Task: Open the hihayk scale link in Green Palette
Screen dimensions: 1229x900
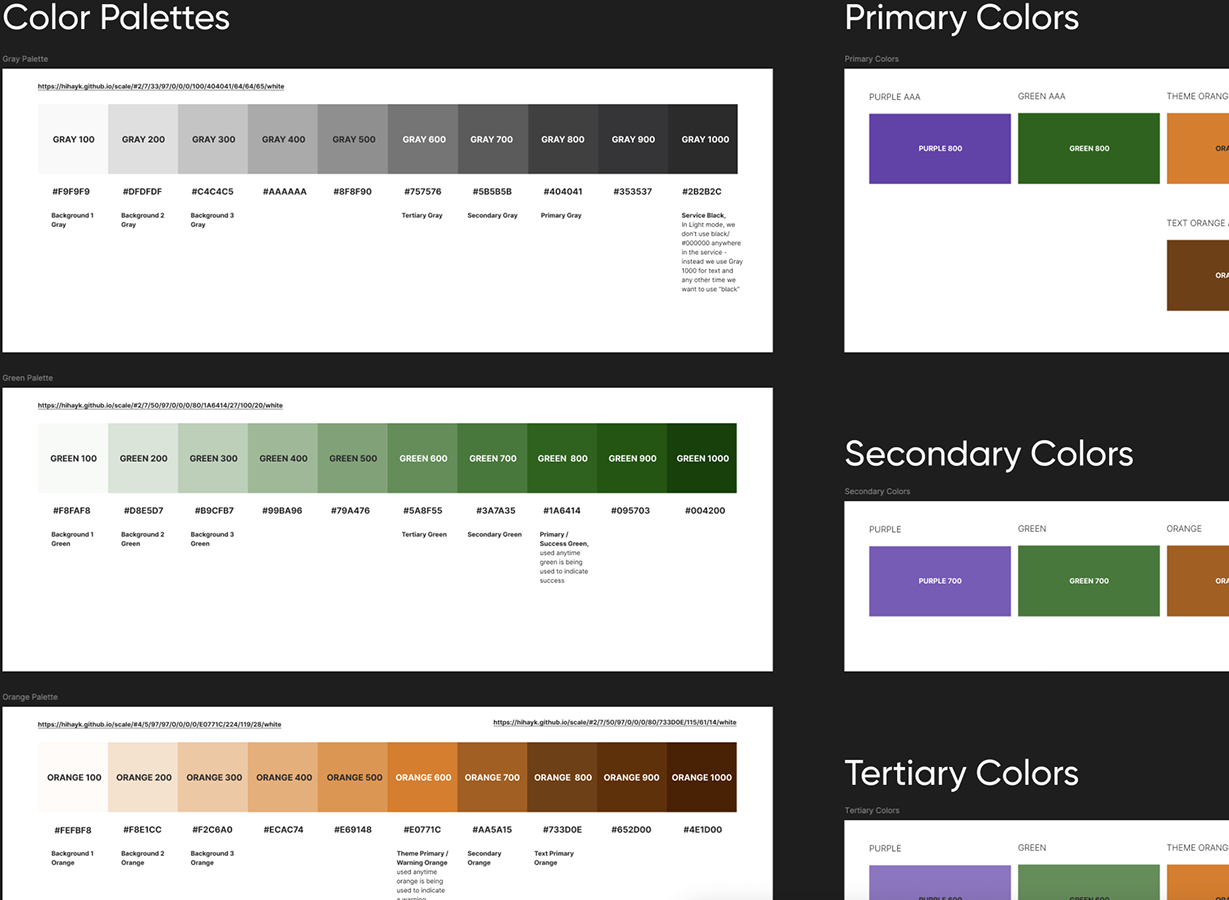Action: coord(160,406)
